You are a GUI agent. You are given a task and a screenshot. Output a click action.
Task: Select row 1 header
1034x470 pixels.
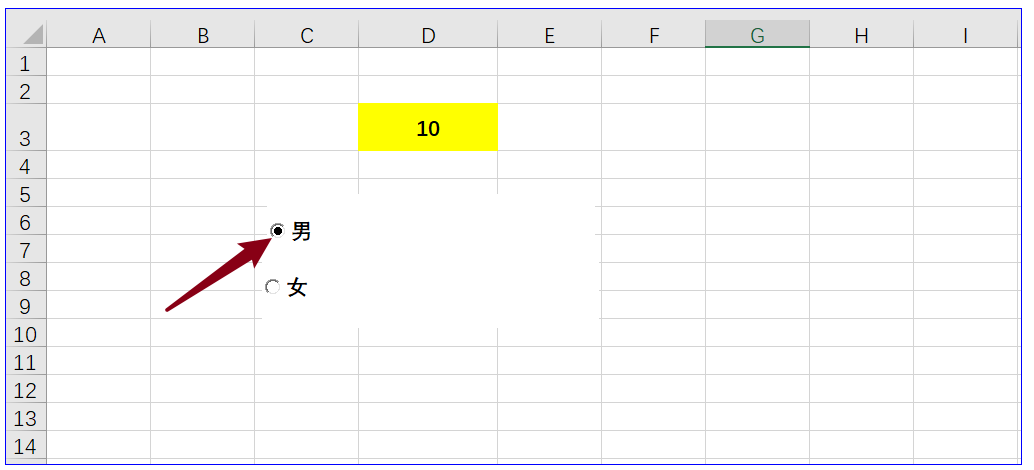28,62
